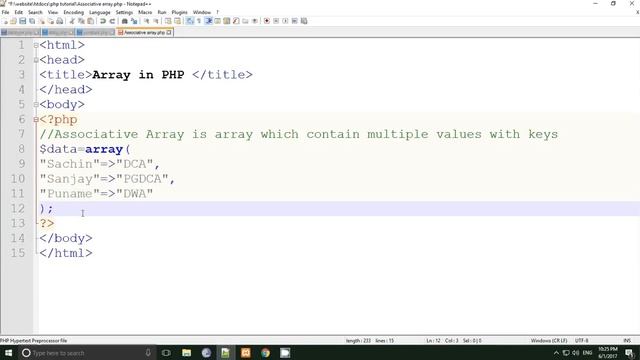Viewport: 640px width, 360px height.
Task: Click the volume speaker tray icon
Action: click(x=576, y=353)
